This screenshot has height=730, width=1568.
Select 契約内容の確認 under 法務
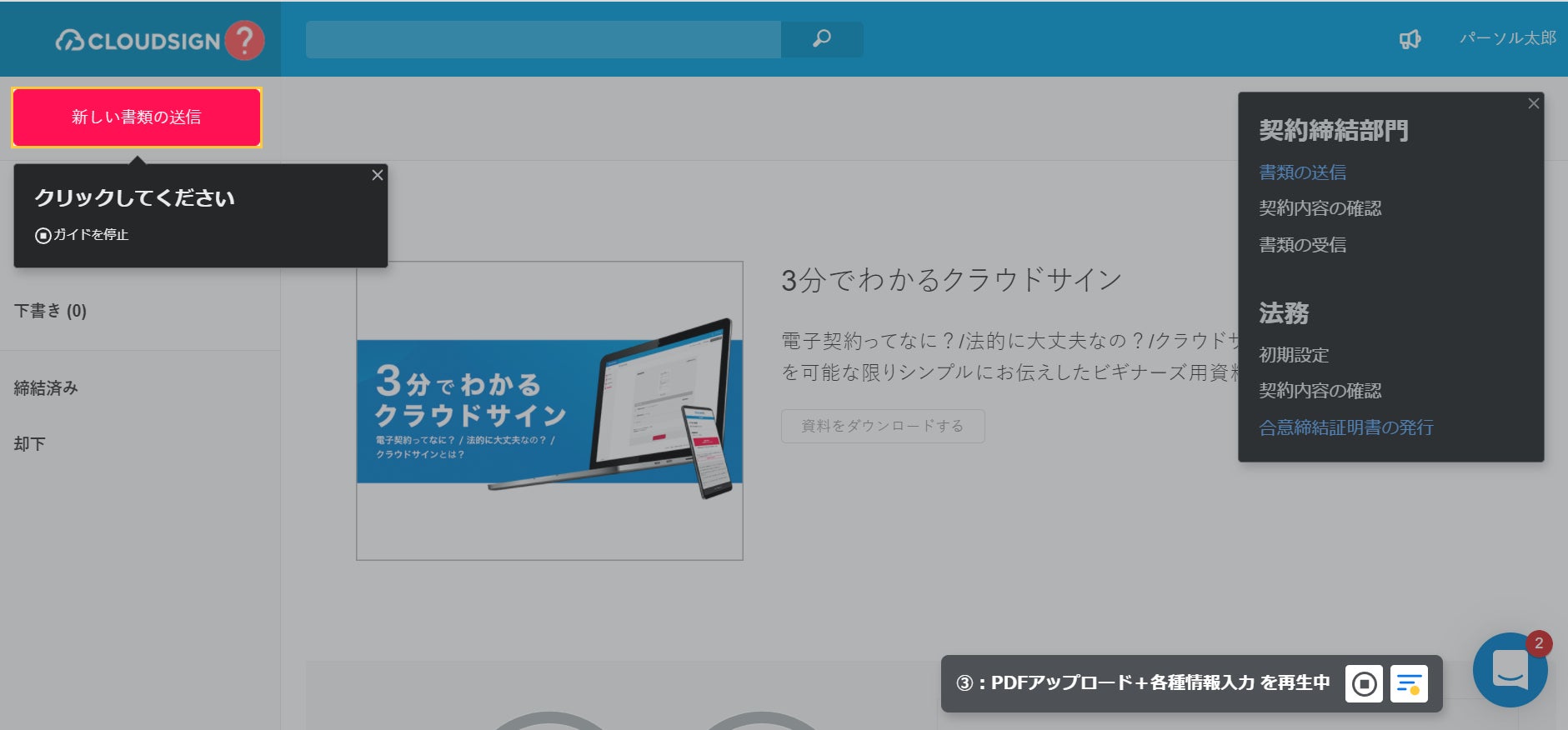1320,391
